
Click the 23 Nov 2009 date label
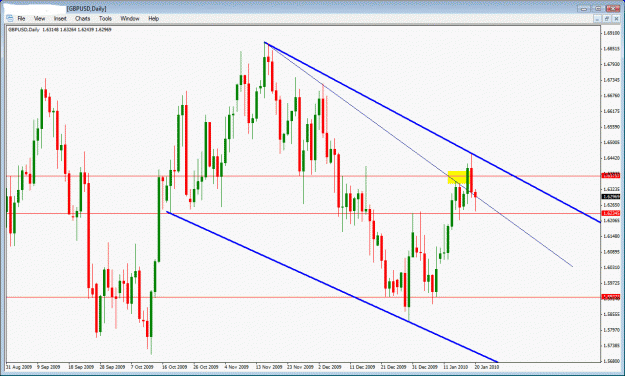click(300, 367)
